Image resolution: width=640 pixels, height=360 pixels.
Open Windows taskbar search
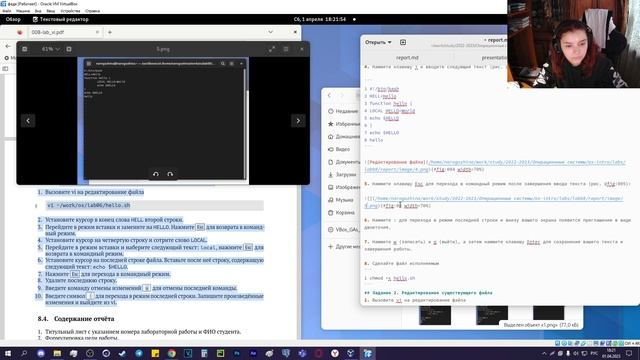click(x=24, y=353)
